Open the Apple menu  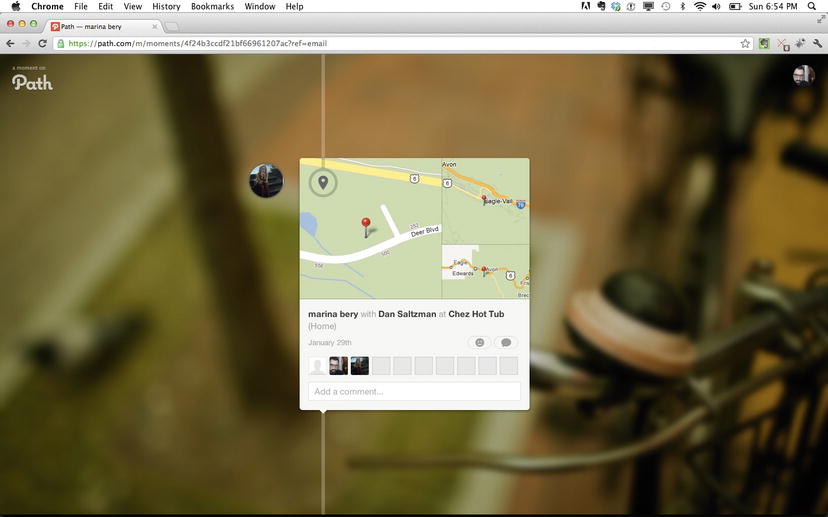click(16, 6)
